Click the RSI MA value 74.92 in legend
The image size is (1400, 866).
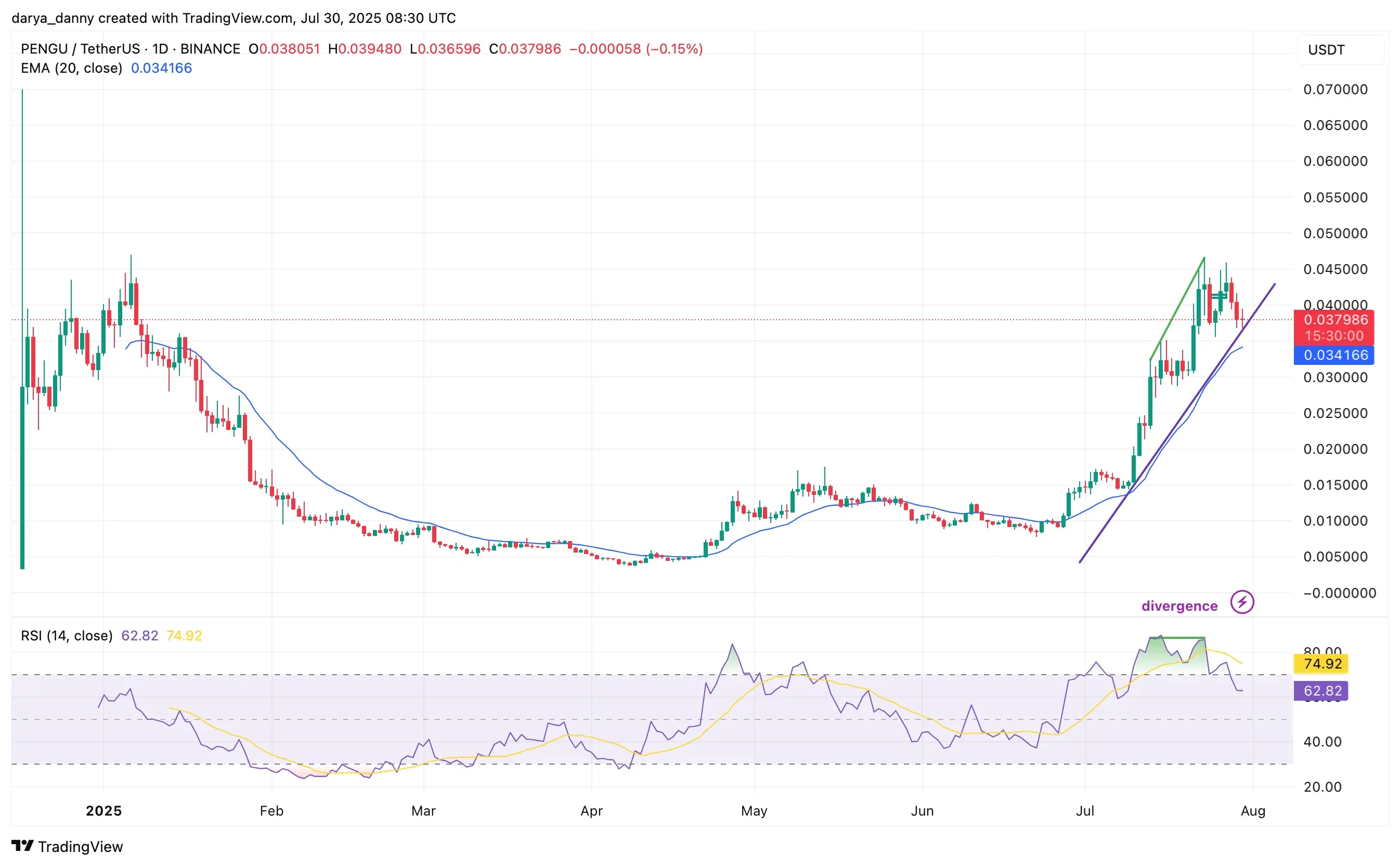click(184, 635)
